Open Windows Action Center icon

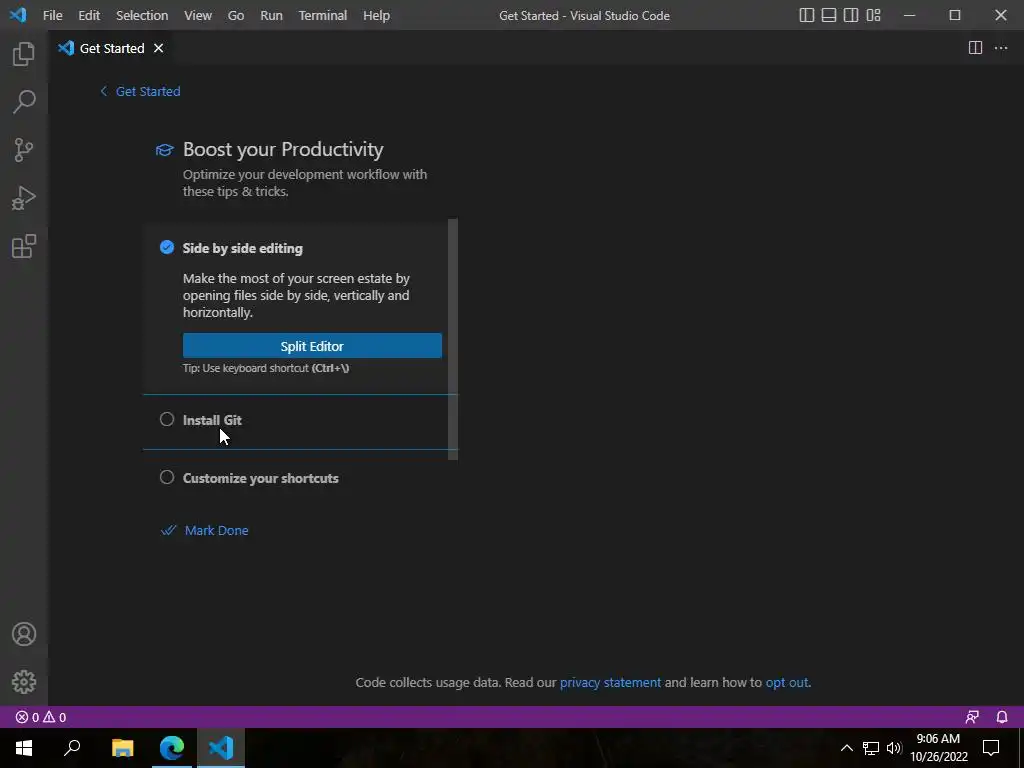pos(991,748)
